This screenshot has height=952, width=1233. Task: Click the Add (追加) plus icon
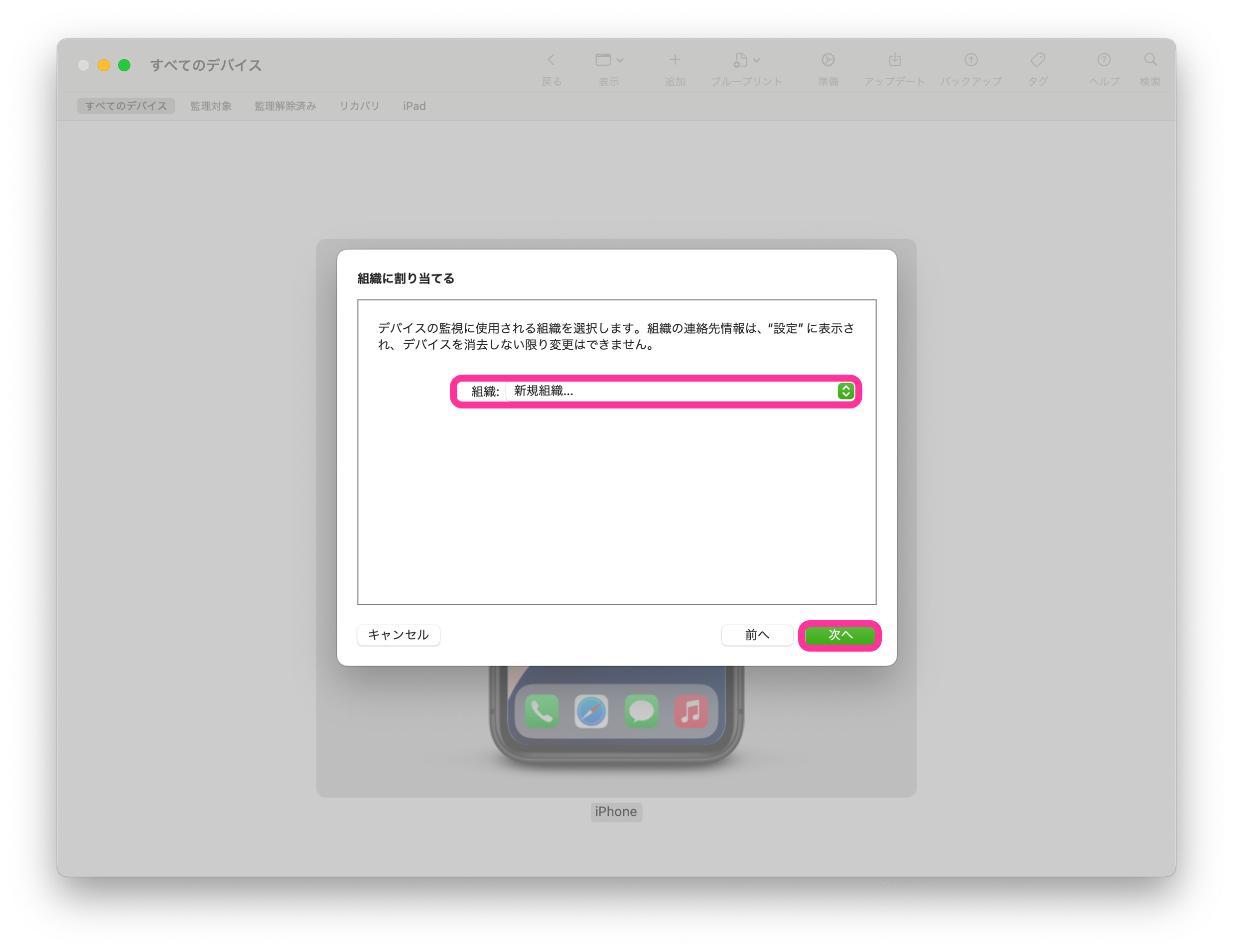click(675, 60)
